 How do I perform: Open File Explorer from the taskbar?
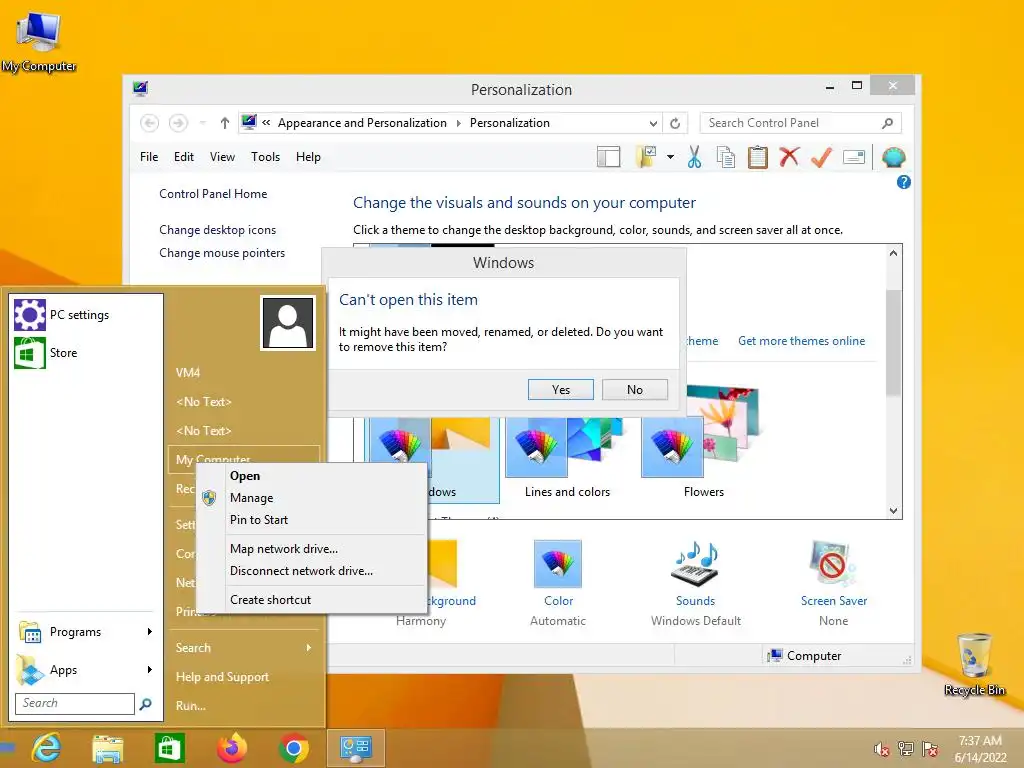108,748
